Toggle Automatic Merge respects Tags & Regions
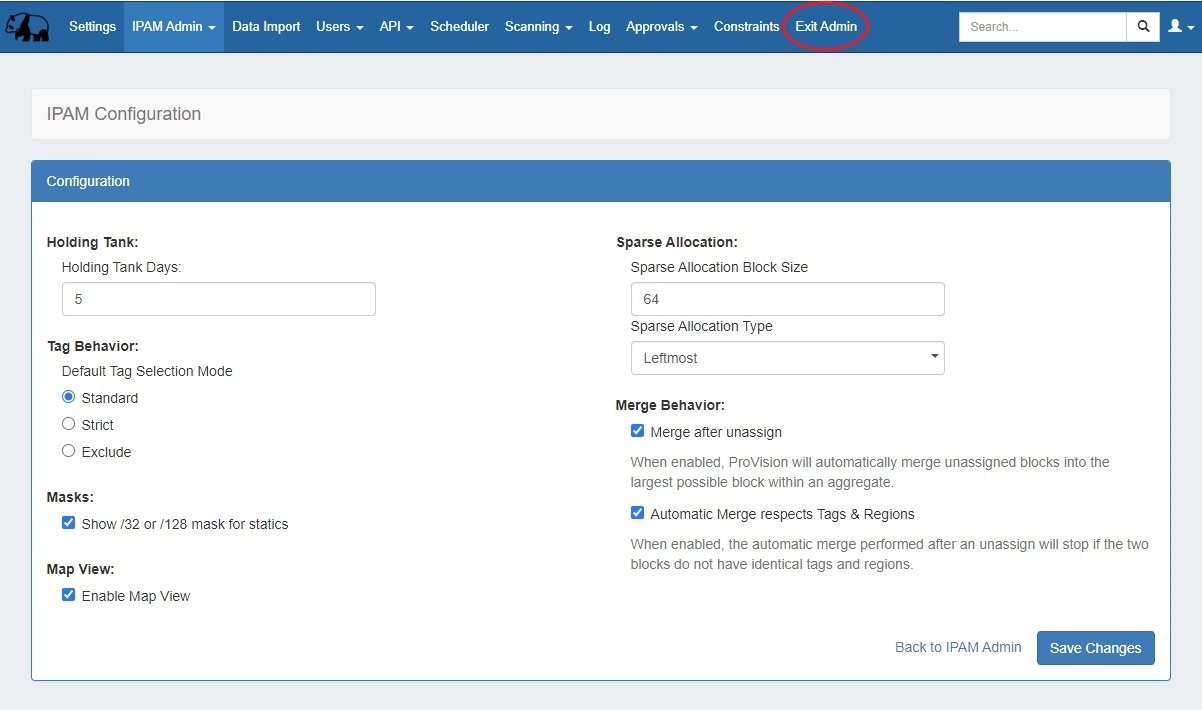This screenshot has height=710, width=1202. coord(638,513)
